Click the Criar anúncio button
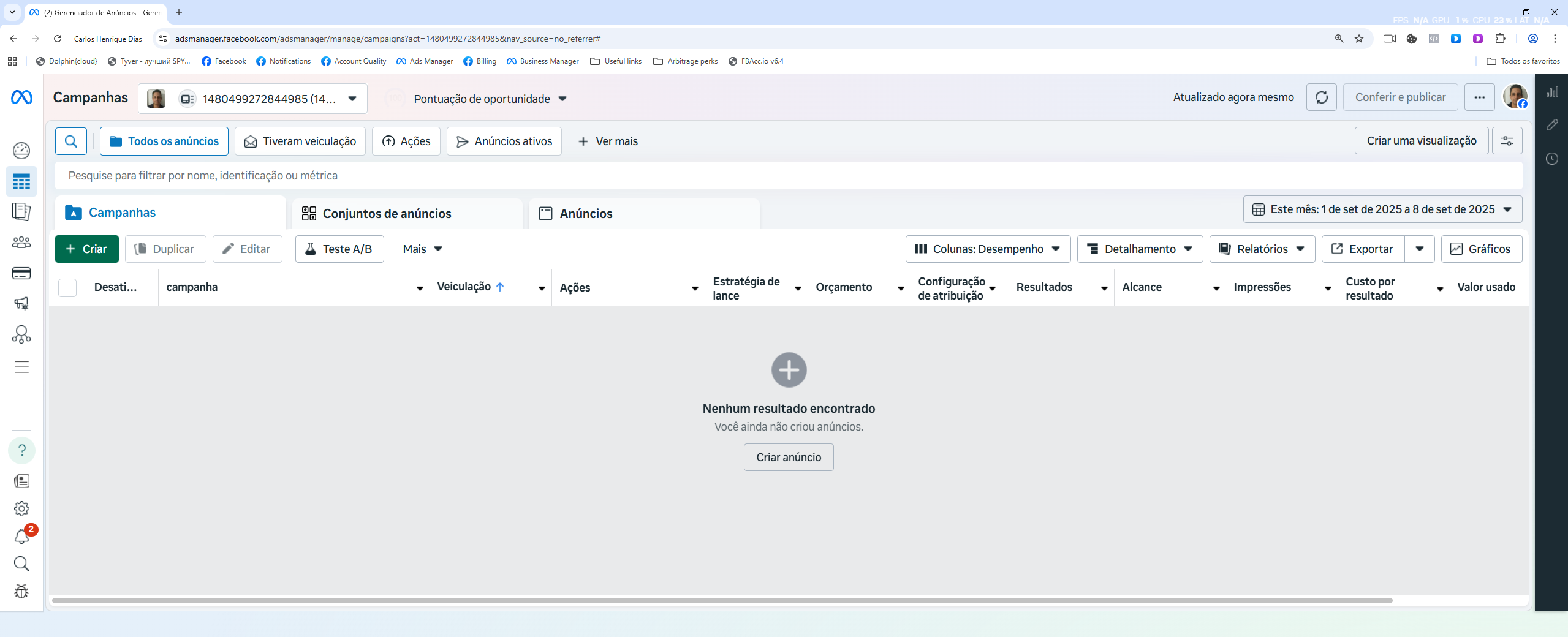1568x637 pixels. coord(788,458)
